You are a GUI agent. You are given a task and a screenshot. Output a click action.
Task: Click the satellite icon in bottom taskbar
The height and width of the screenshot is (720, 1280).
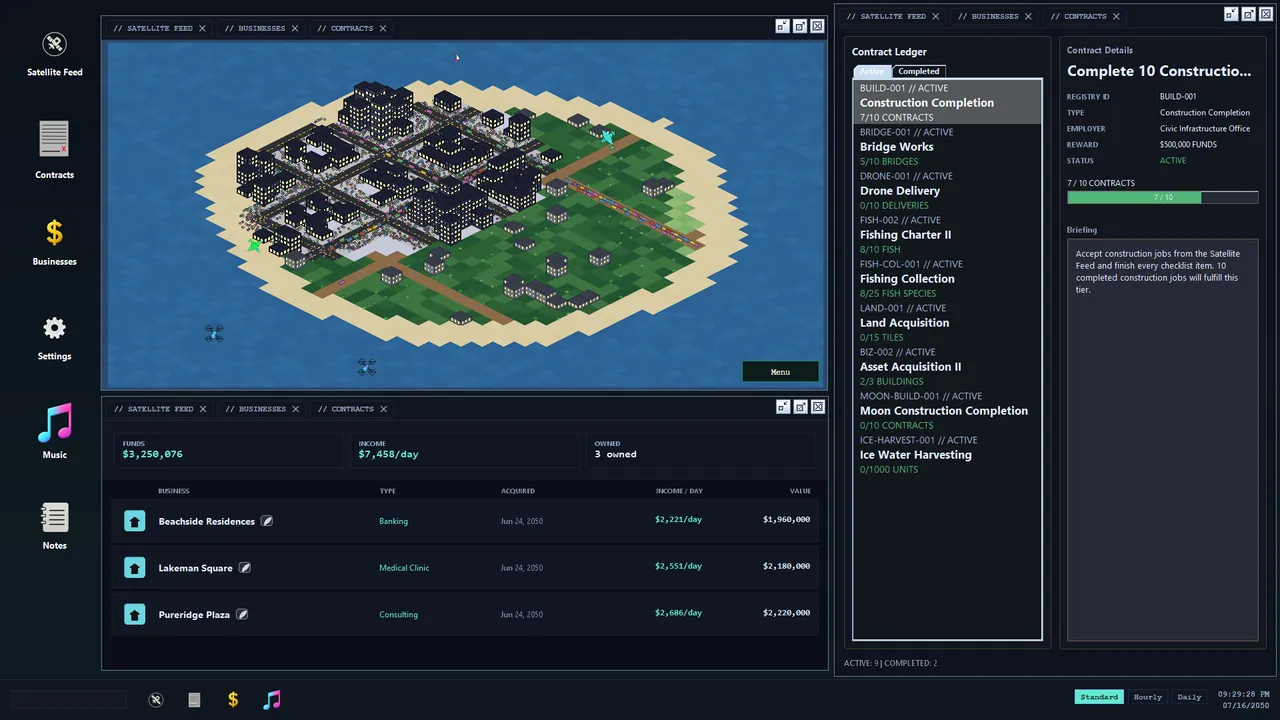tap(156, 700)
